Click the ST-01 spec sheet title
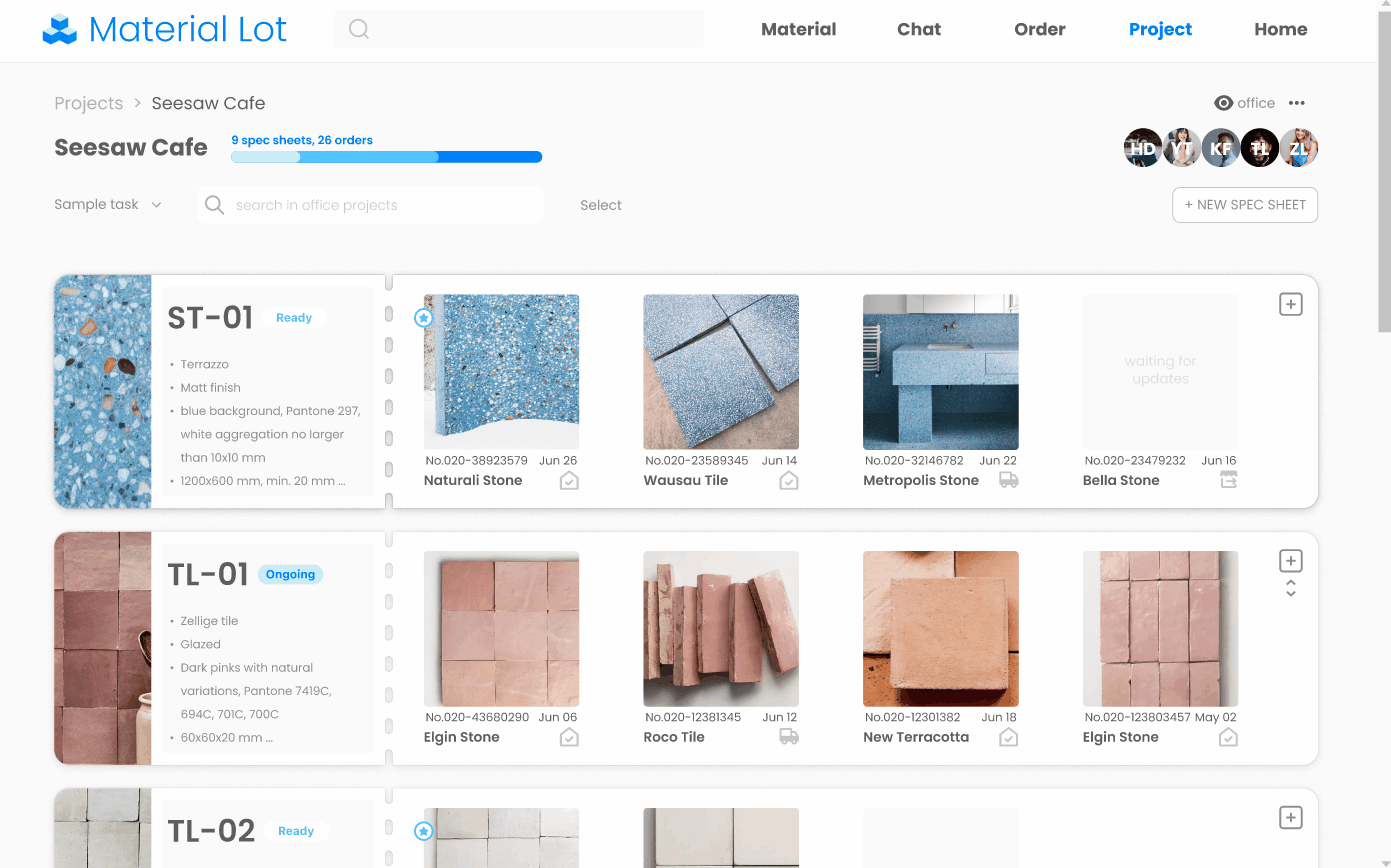 tap(210, 317)
